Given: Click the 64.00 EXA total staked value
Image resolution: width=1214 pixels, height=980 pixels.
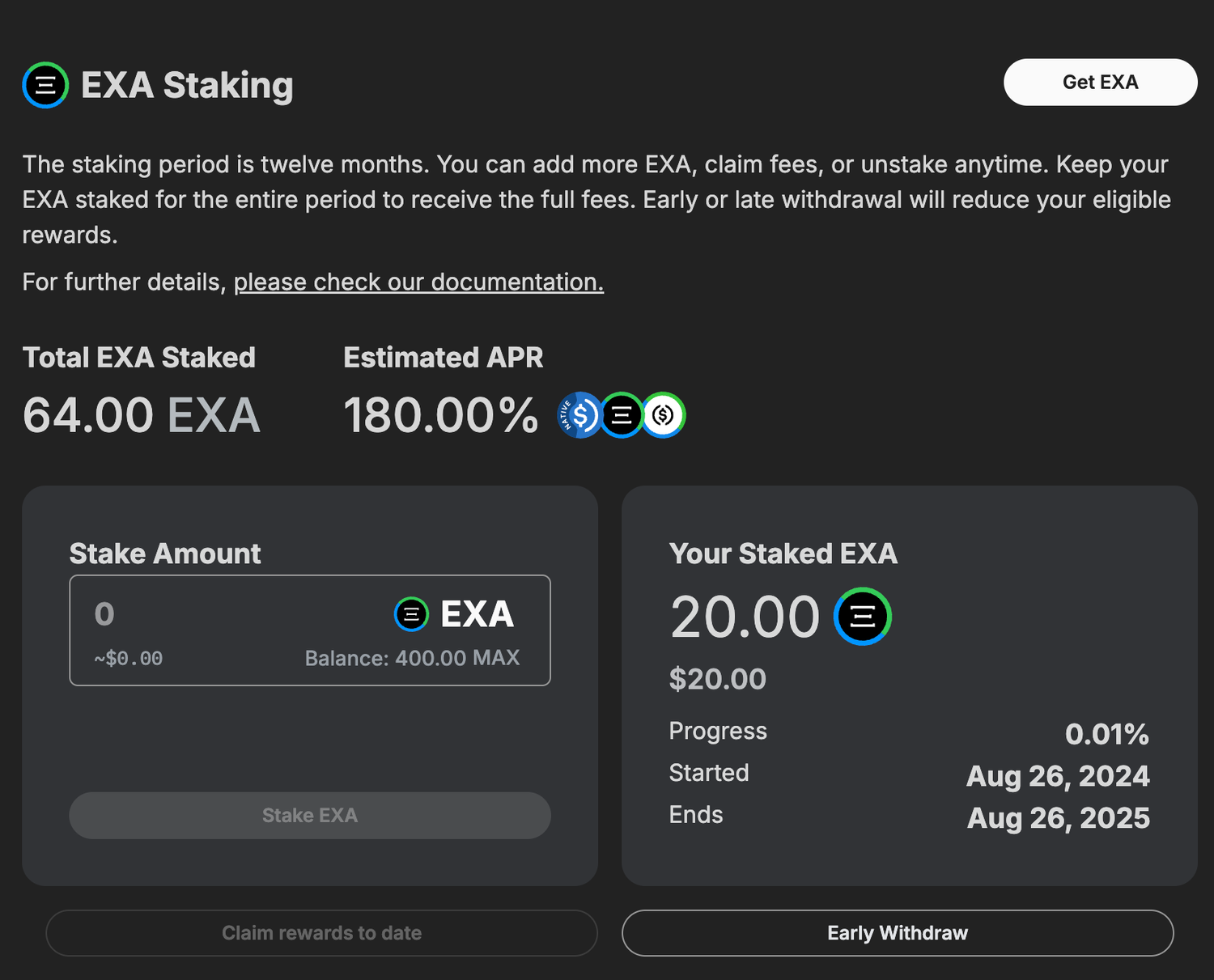Looking at the screenshot, I should (142, 415).
